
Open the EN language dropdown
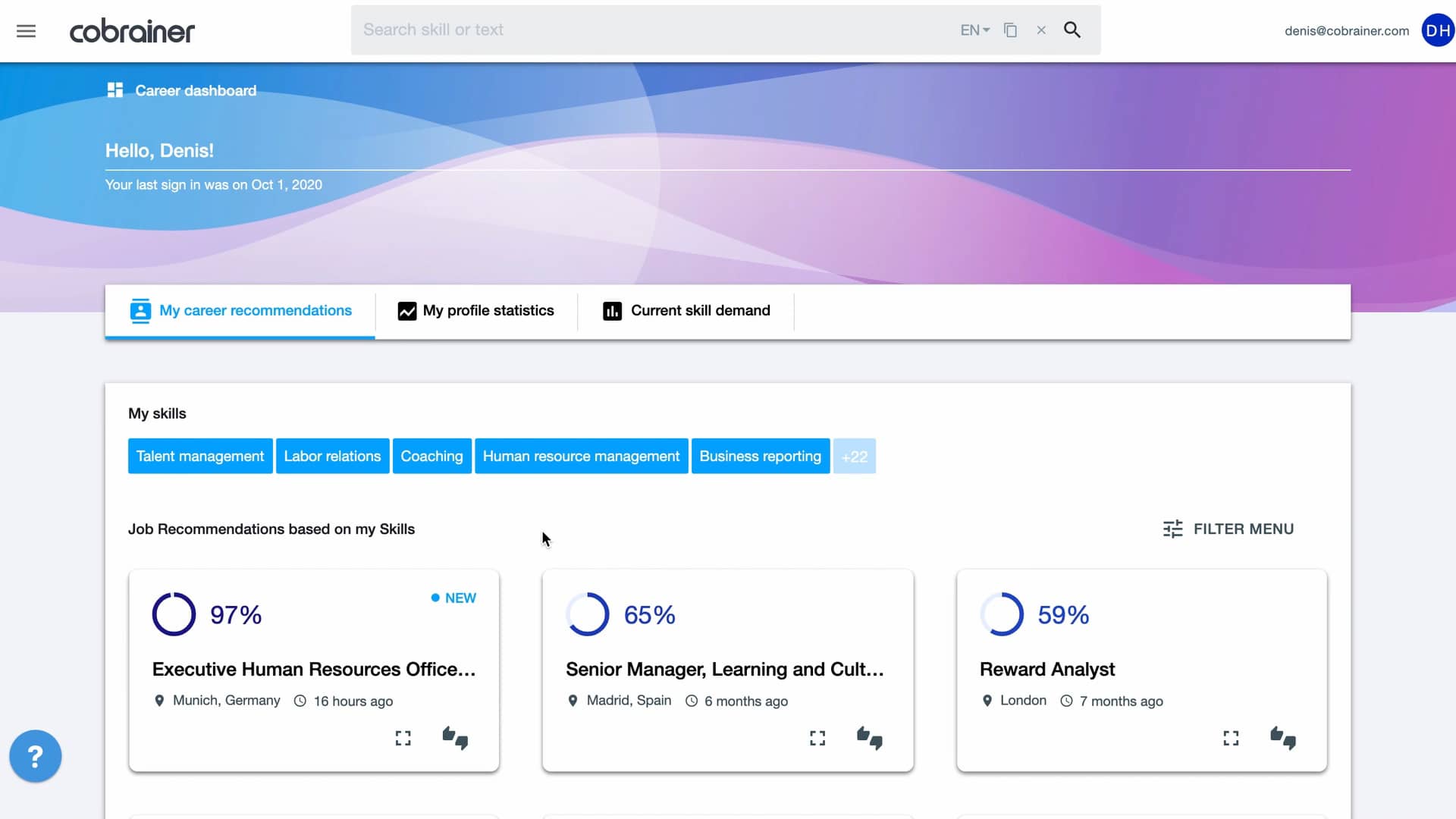(974, 30)
